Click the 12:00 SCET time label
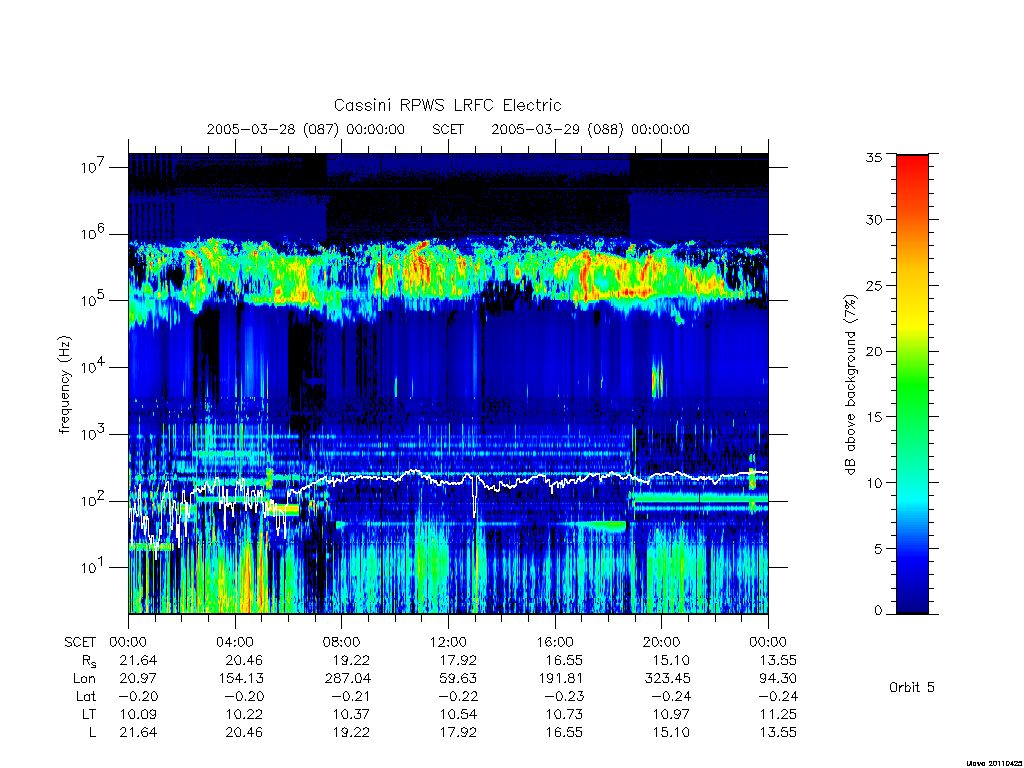Viewport: 1024px width, 768px height. 448,642
